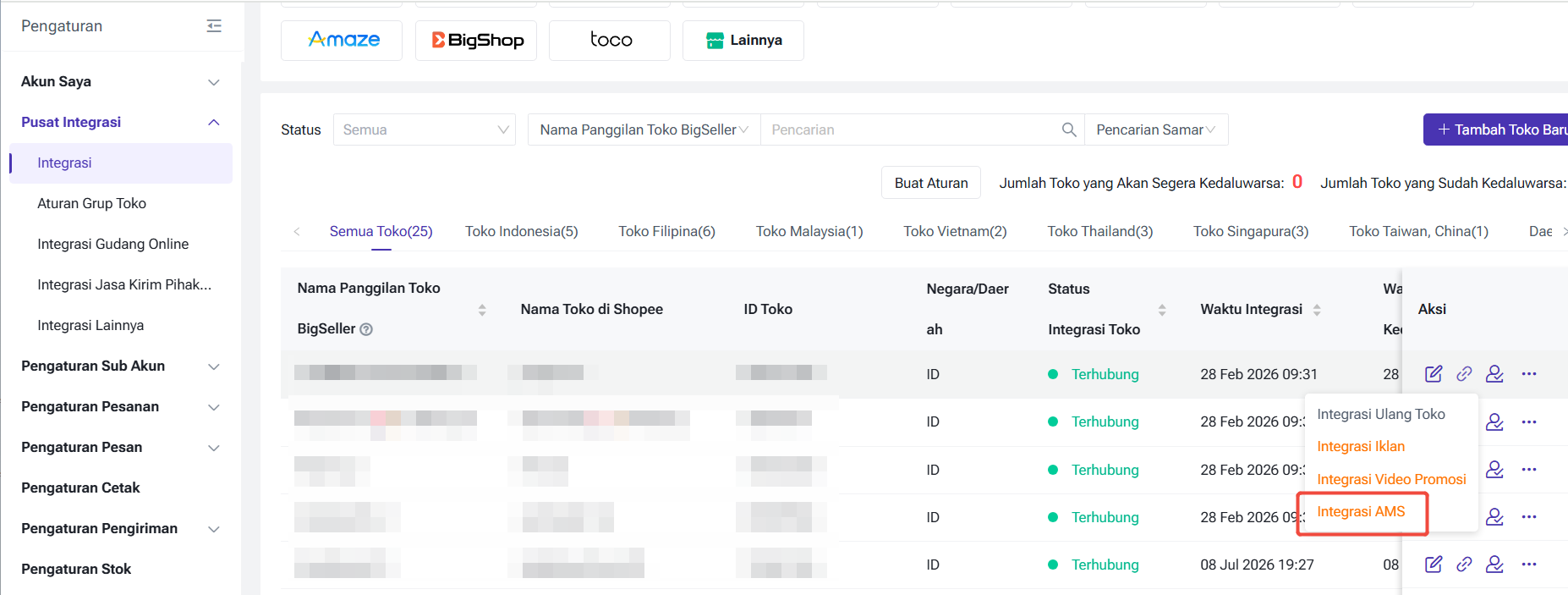Viewport: 1568px width, 595px height.
Task: Open the Status Semua dropdown
Action: [425, 129]
